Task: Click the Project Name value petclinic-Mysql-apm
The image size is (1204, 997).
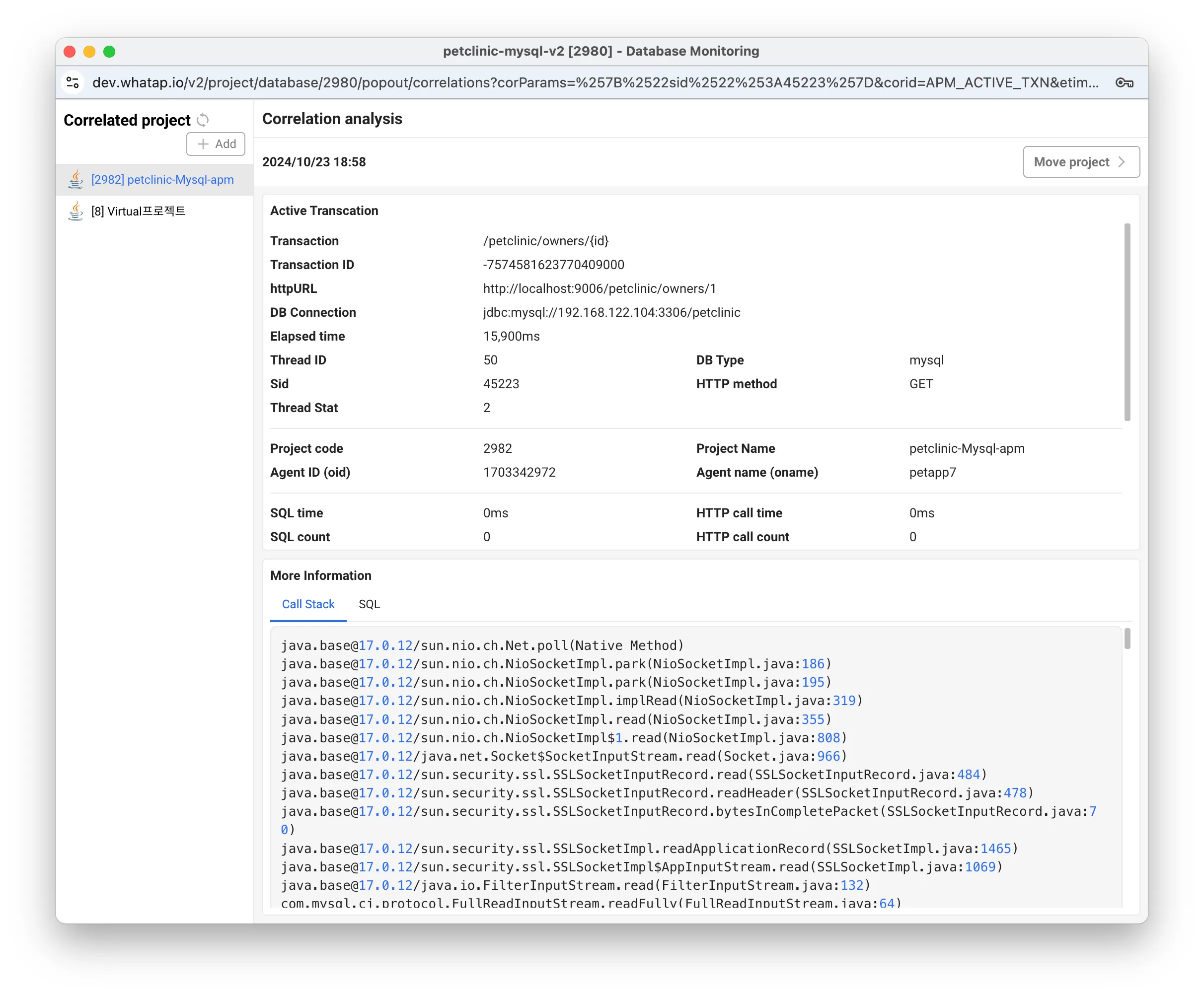Action: [x=967, y=449]
